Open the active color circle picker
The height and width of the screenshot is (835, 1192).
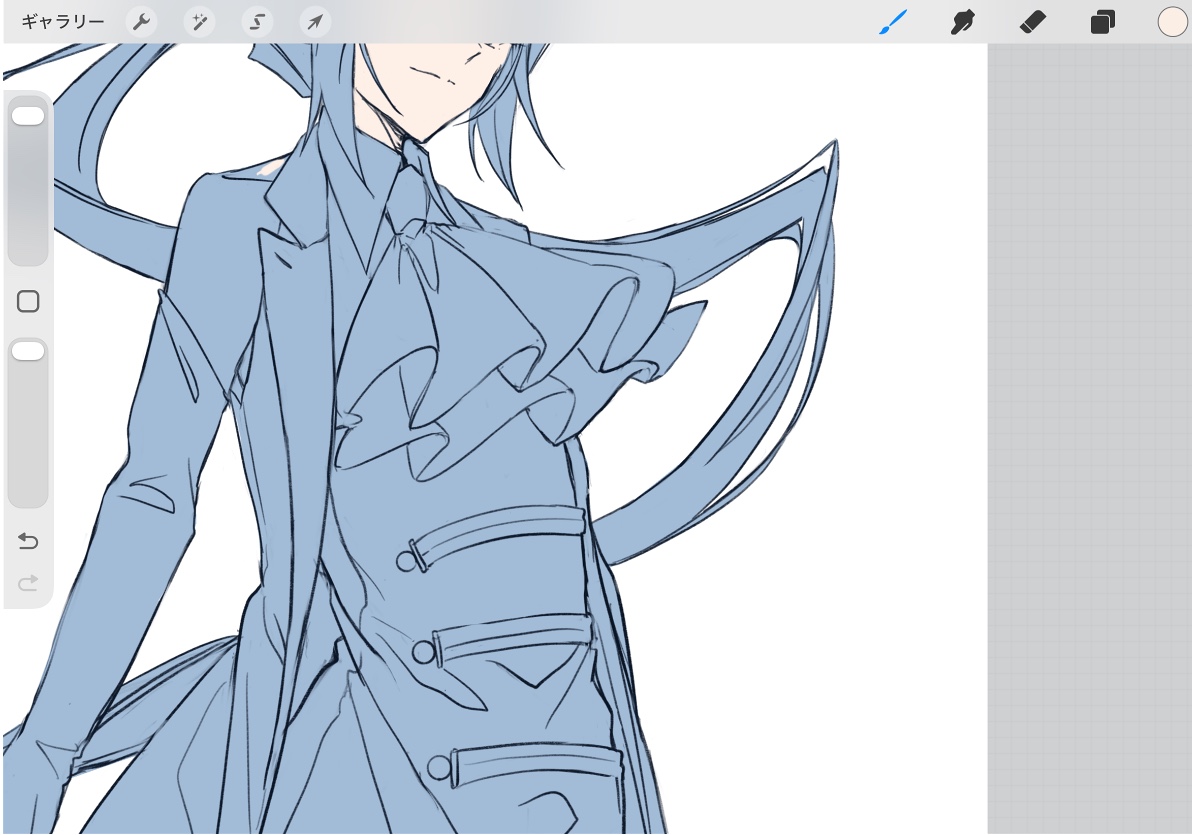click(1171, 22)
